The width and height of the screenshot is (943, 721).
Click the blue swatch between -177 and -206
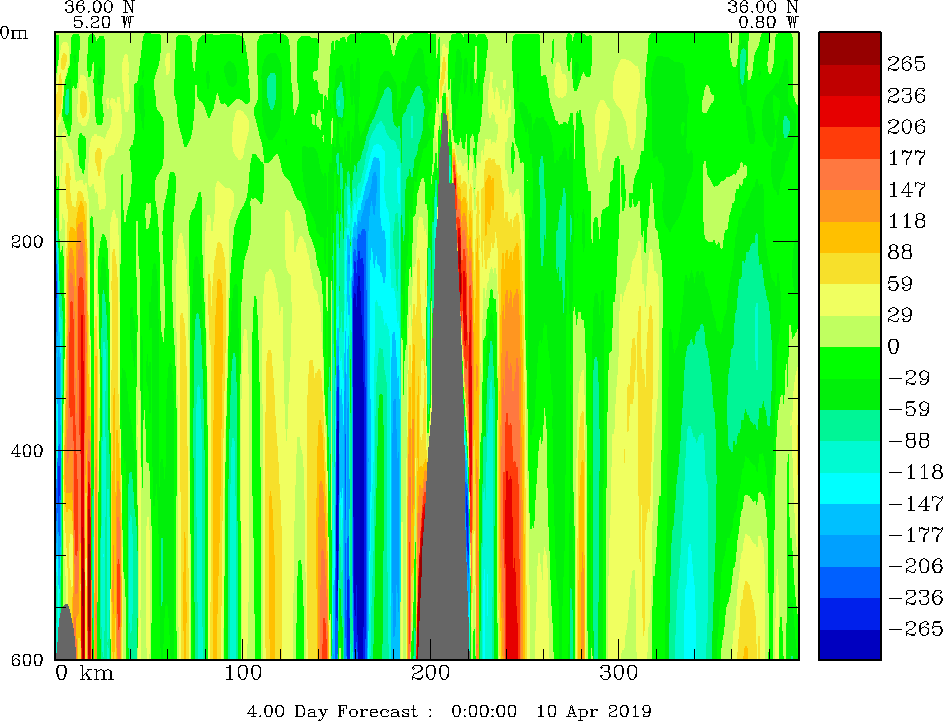850,551
